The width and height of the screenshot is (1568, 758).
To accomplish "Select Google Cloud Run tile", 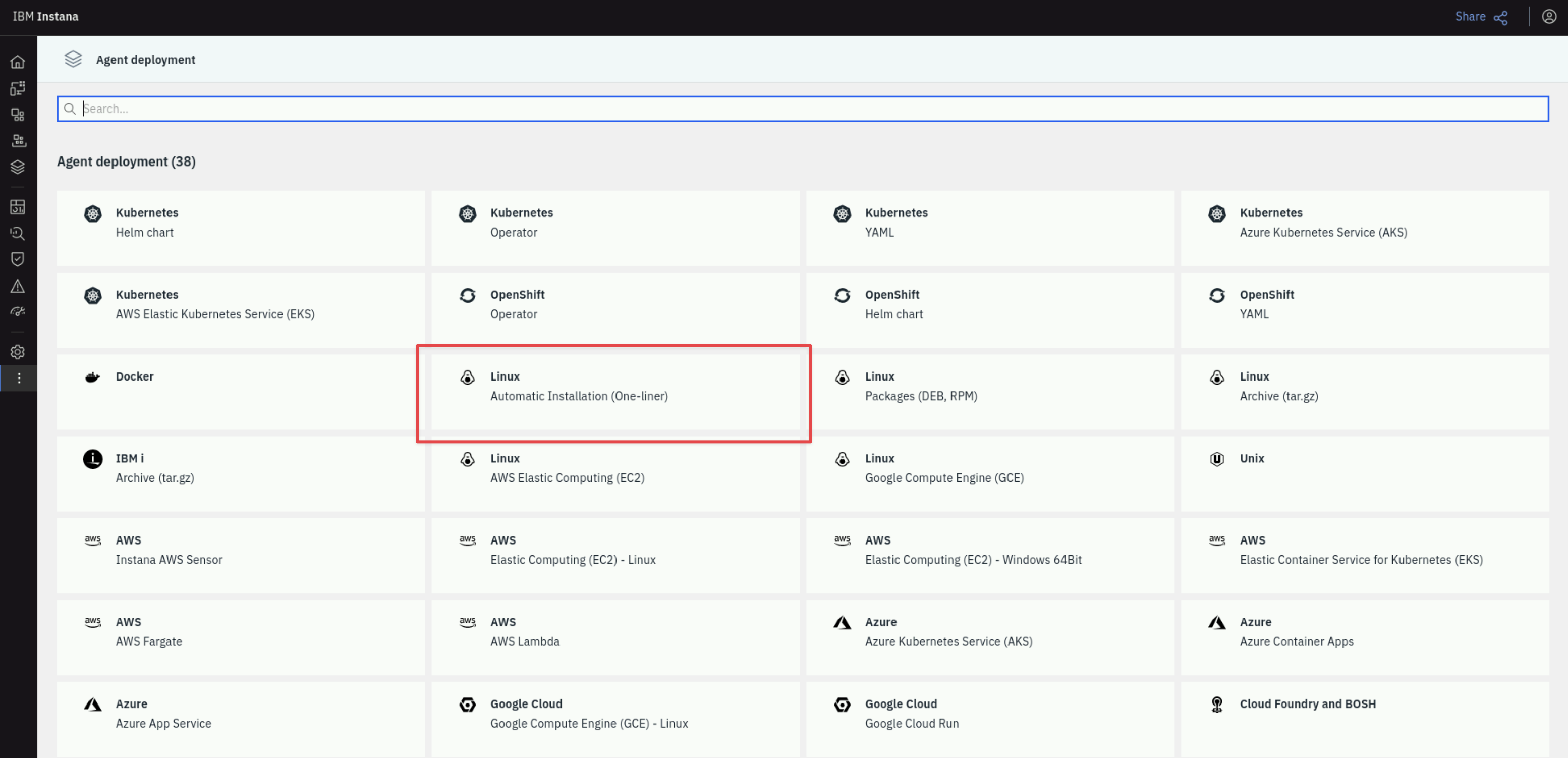I will pos(990,719).
